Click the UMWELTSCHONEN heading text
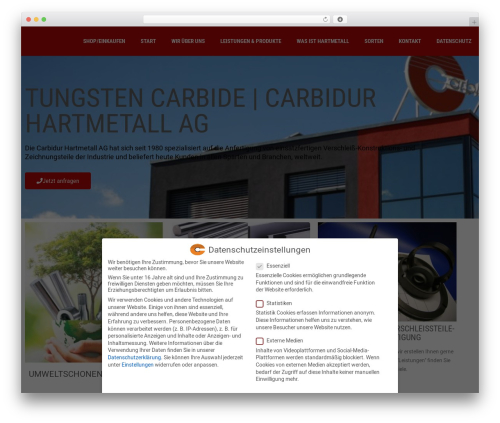This screenshot has width=500, height=423. 65,374
